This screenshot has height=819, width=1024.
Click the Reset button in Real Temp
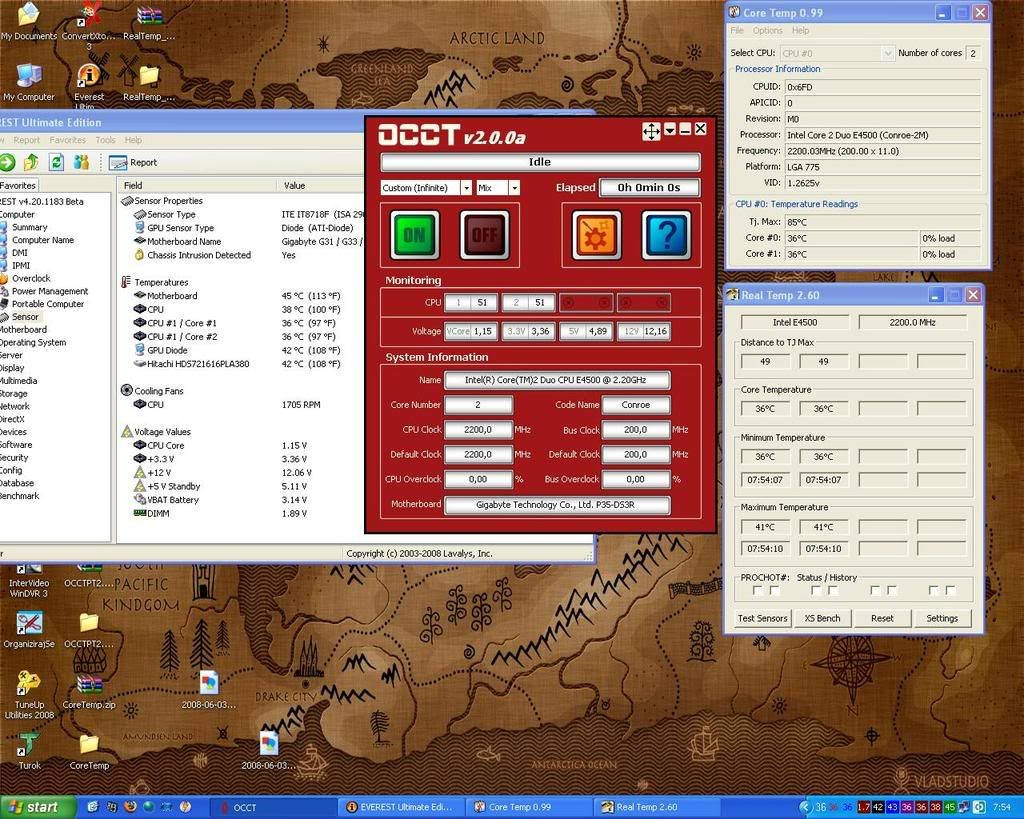[882, 618]
